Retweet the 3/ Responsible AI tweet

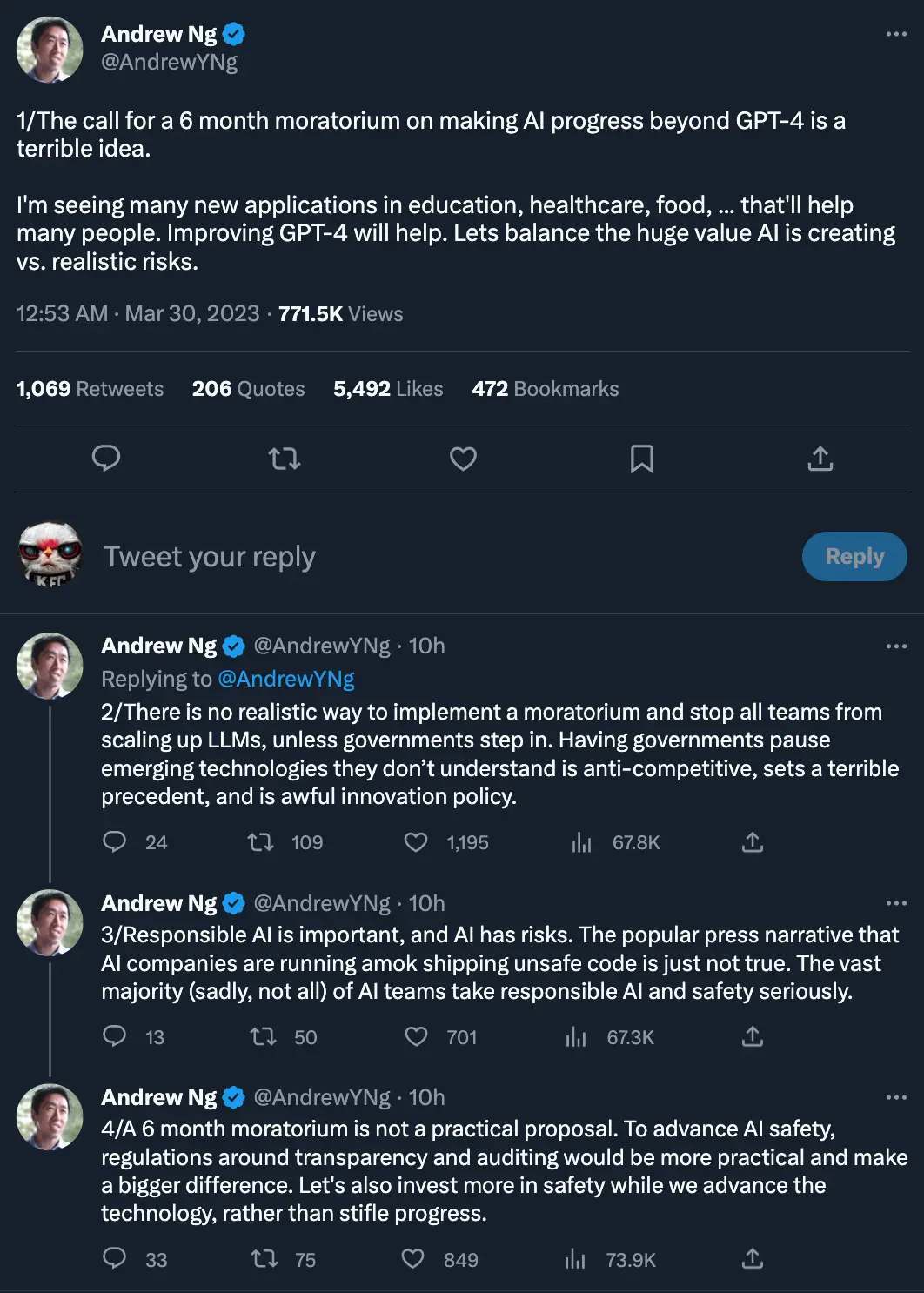[263, 1036]
